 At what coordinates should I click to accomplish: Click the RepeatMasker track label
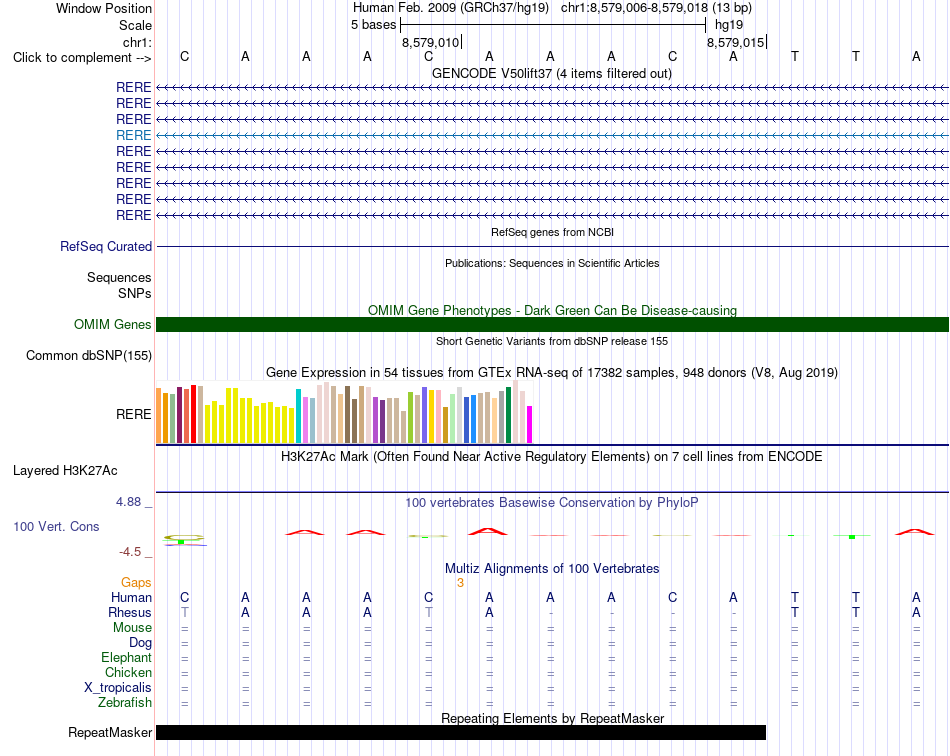point(110,732)
